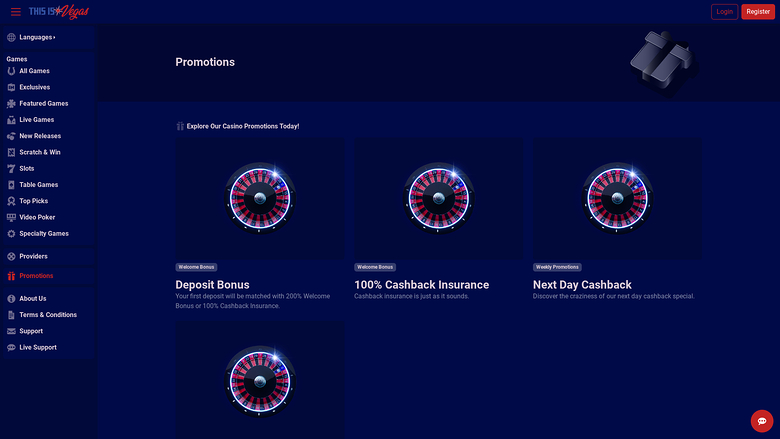Open the hamburger menu icon
Image resolution: width=780 pixels, height=439 pixels.
15,12
